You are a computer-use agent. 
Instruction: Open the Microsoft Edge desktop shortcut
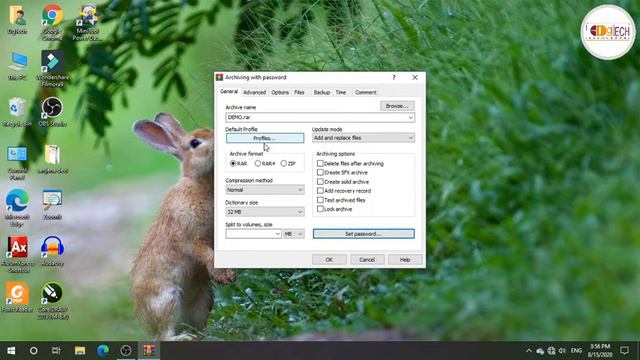17,207
